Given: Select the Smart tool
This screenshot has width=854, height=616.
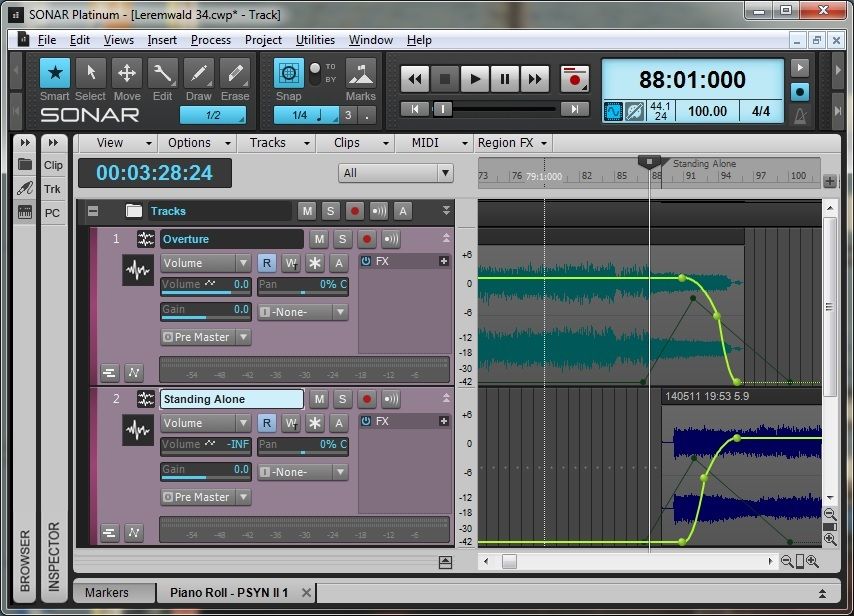Looking at the screenshot, I should pyautogui.click(x=55, y=74).
